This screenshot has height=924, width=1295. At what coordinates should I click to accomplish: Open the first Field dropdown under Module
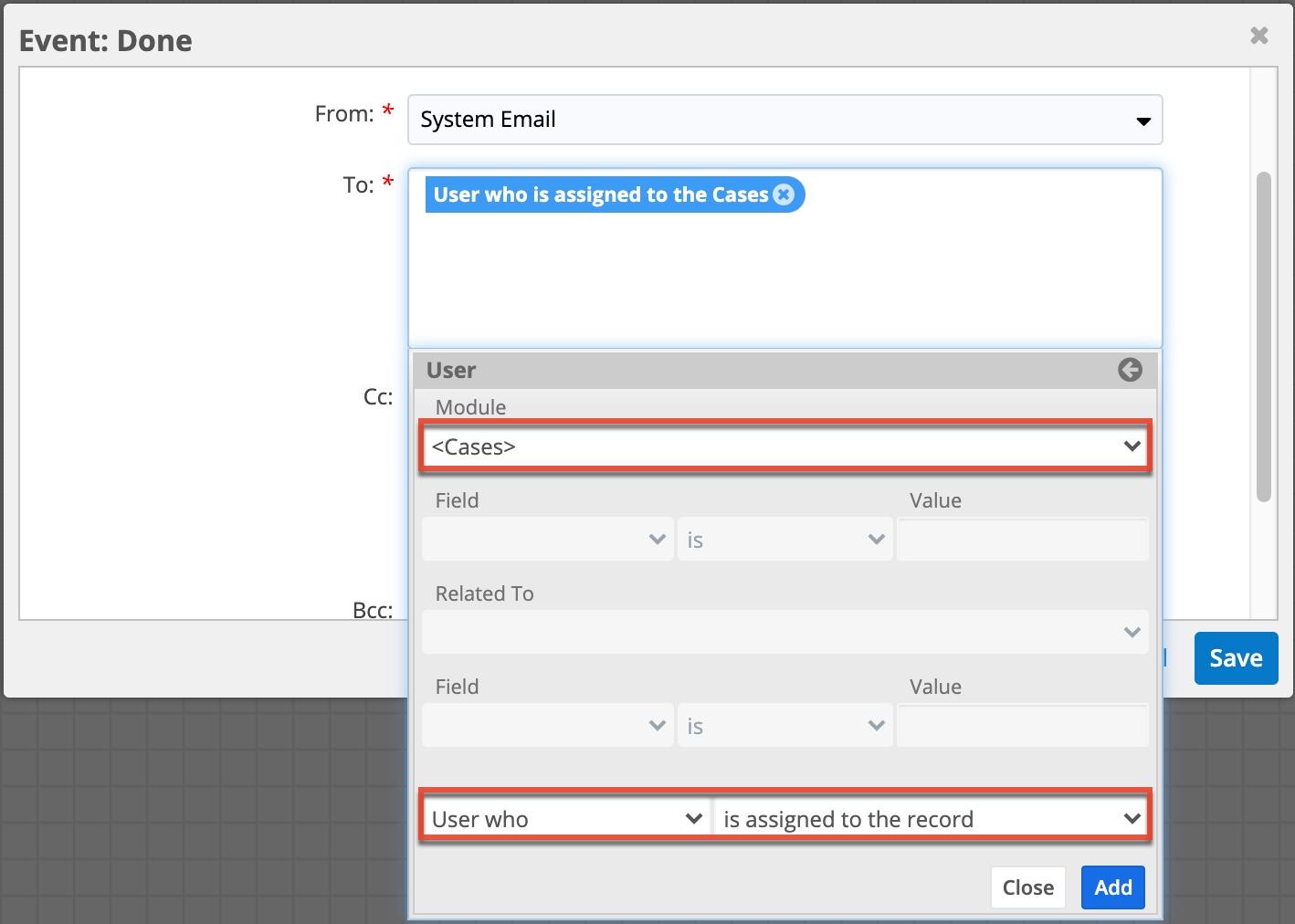[x=546, y=539]
